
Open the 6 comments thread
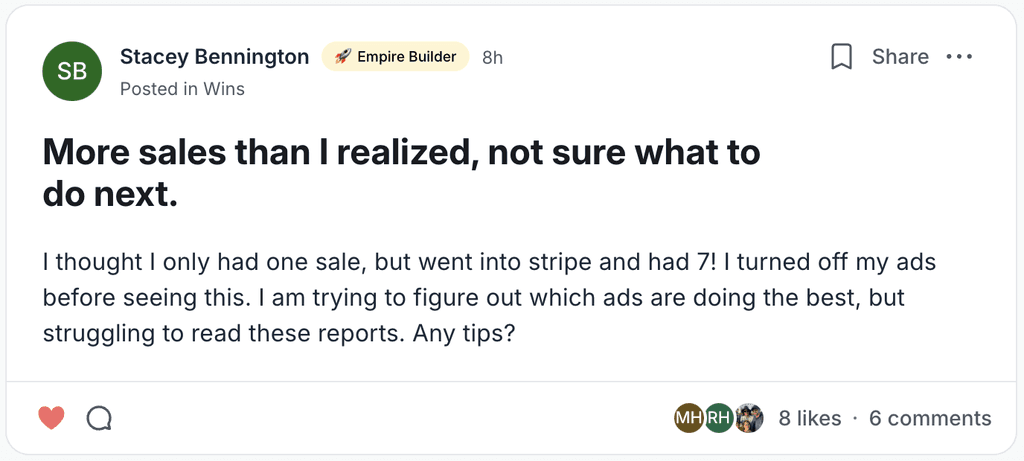(x=930, y=419)
